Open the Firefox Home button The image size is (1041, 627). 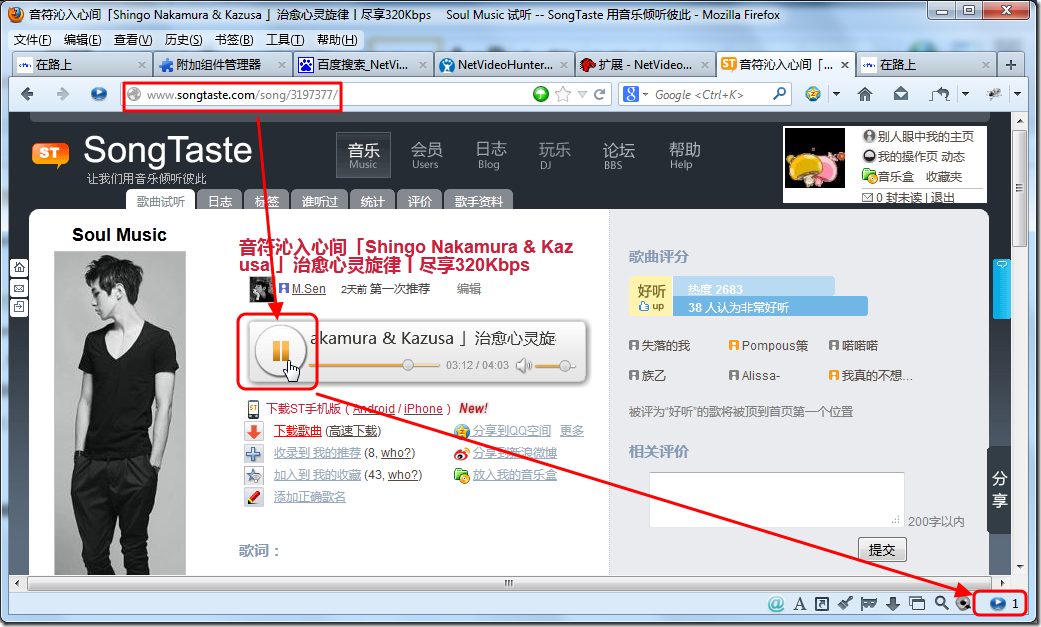click(864, 94)
